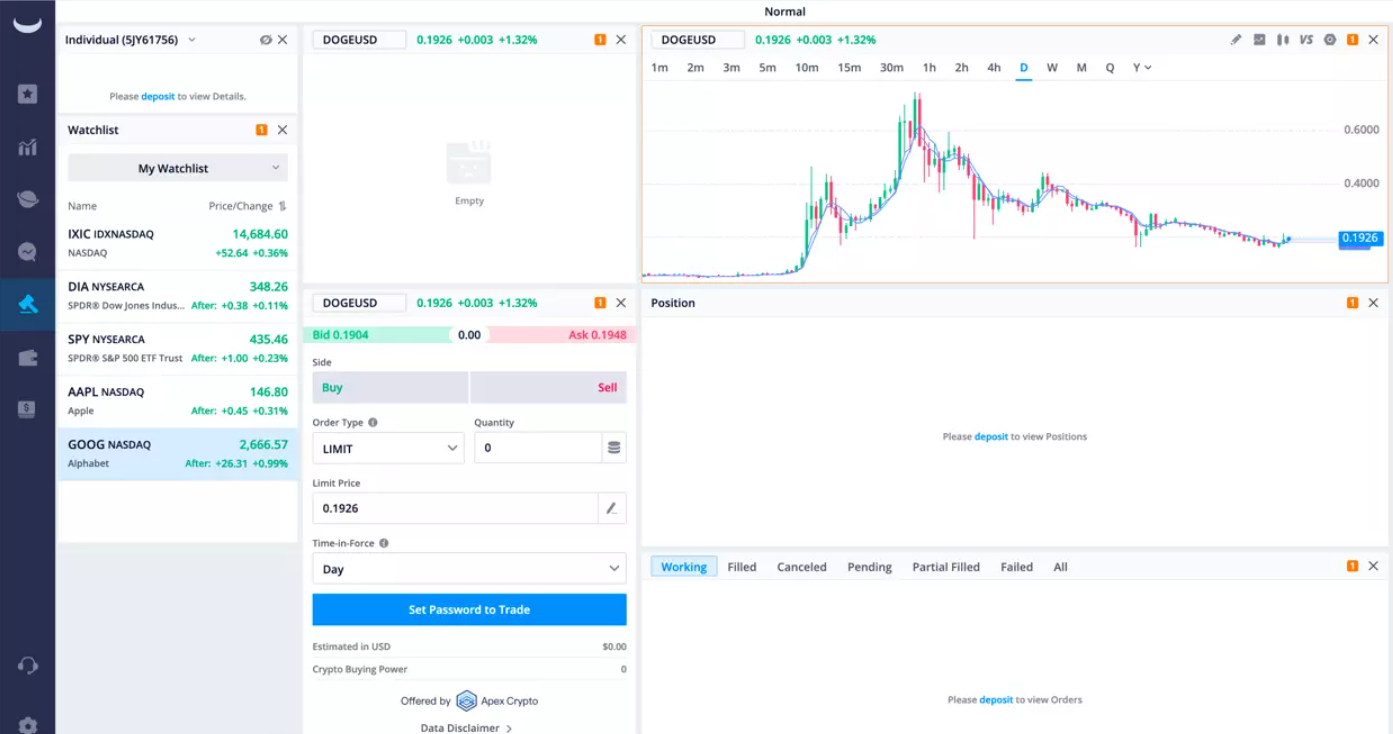This screenshot has height=734, width=1393.
Task: Open the messages chat icon in sidebar
Action: [x=27, y=252]
